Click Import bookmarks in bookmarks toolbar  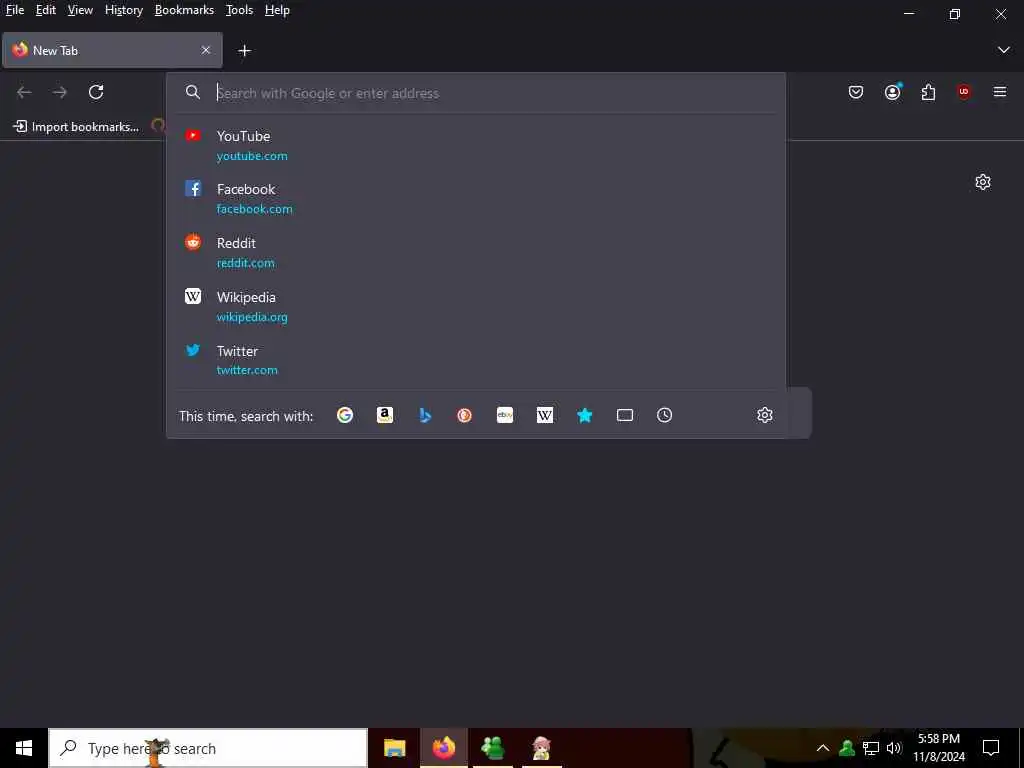tap(76, 126)
